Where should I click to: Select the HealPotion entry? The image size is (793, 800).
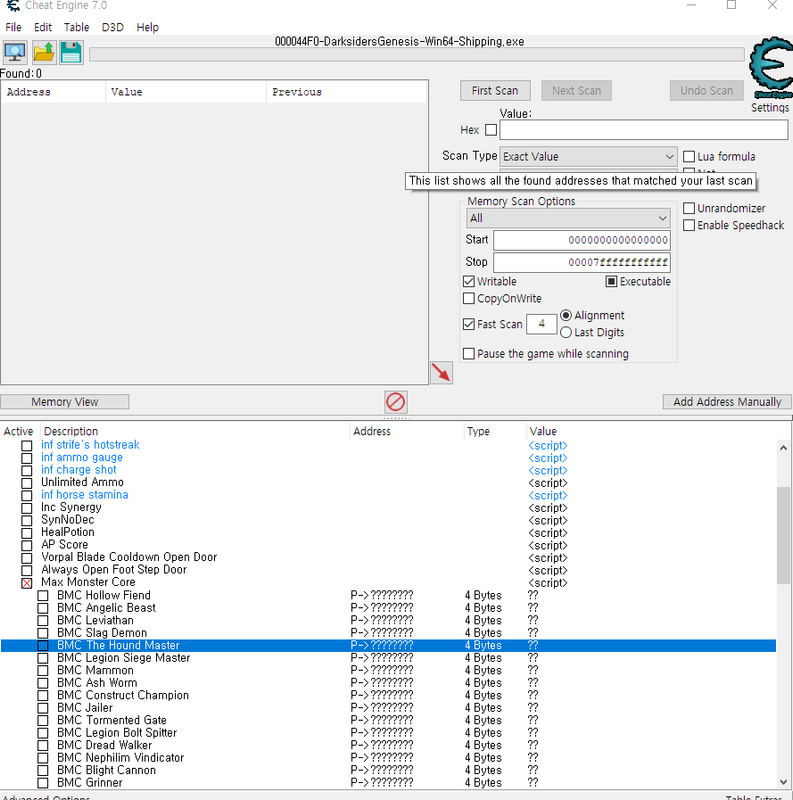(68, 532)
